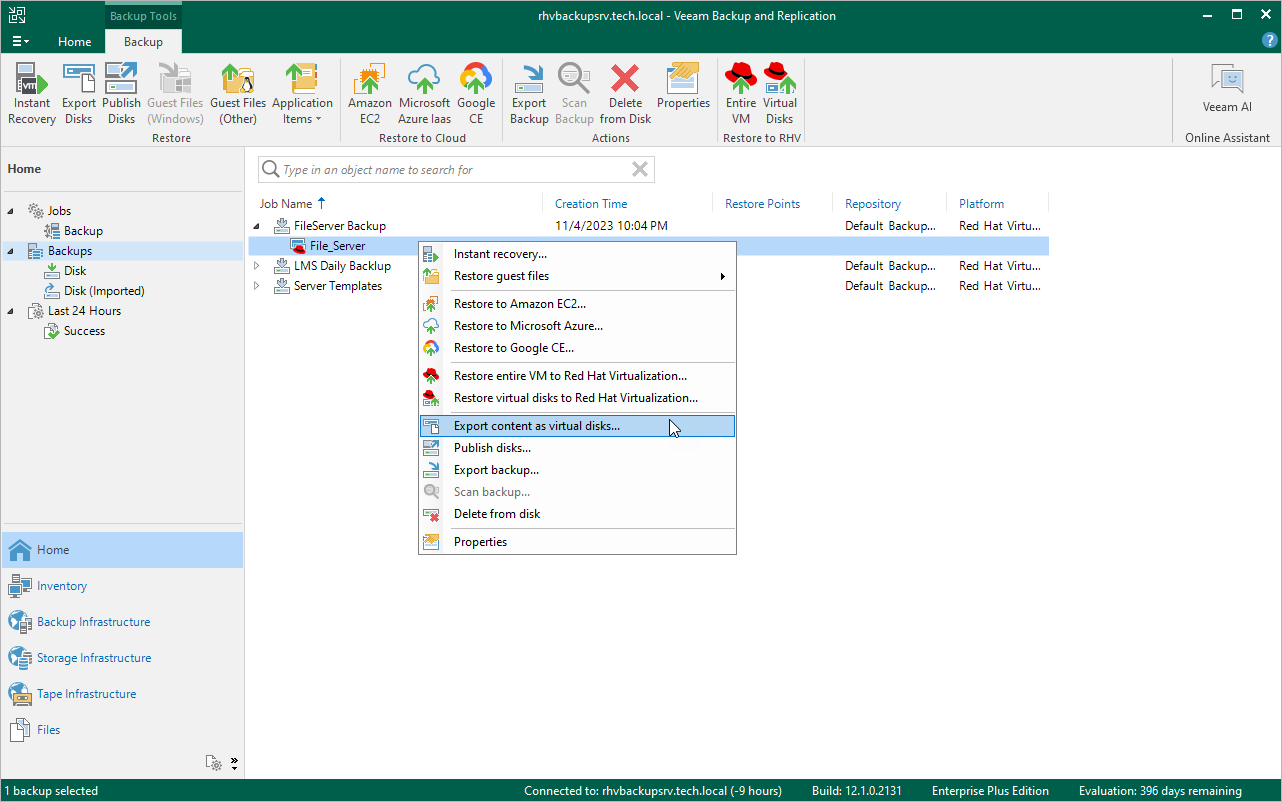
Task: Click Delete from Disk ribbon icon
Action: [x=626, y=94]
